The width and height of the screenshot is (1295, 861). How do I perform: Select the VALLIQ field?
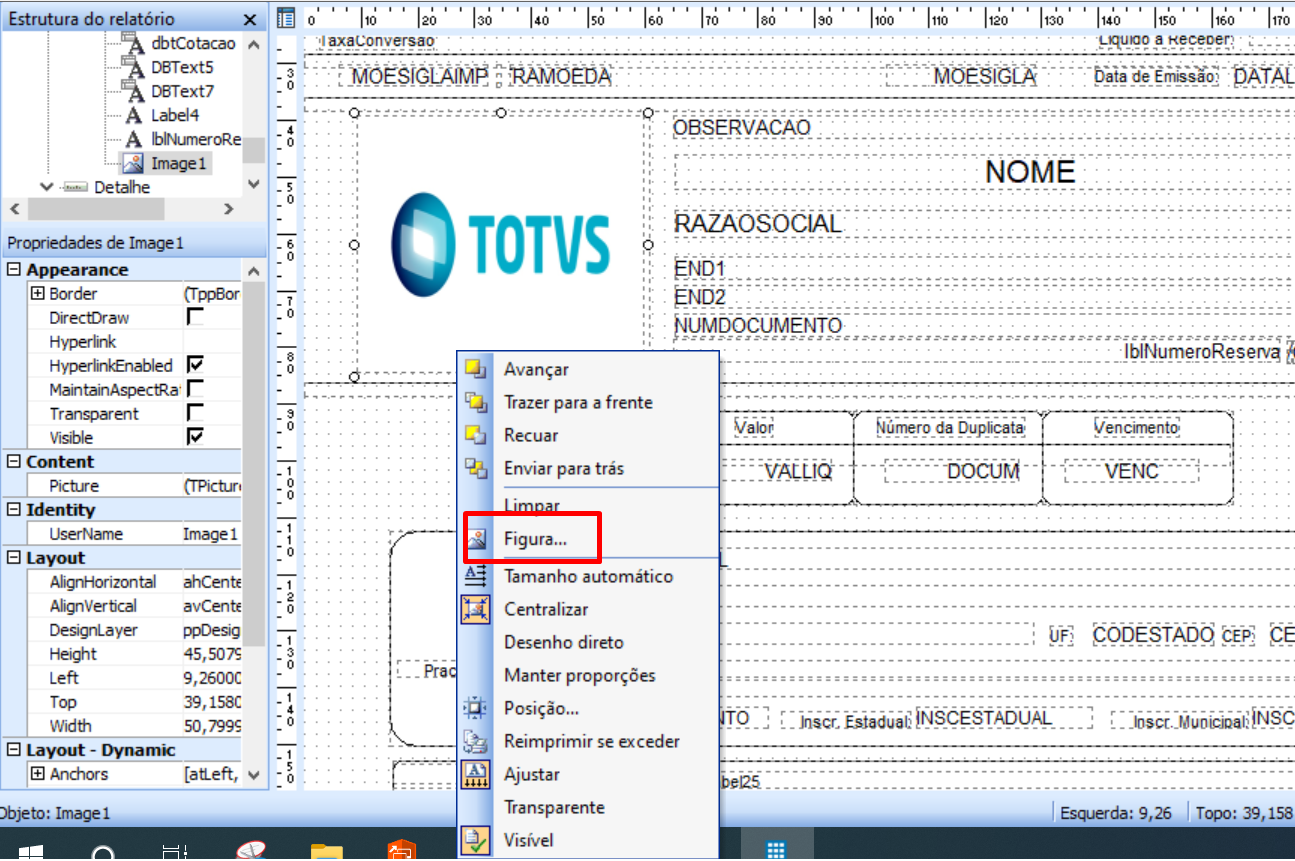(x=798, y=472)
